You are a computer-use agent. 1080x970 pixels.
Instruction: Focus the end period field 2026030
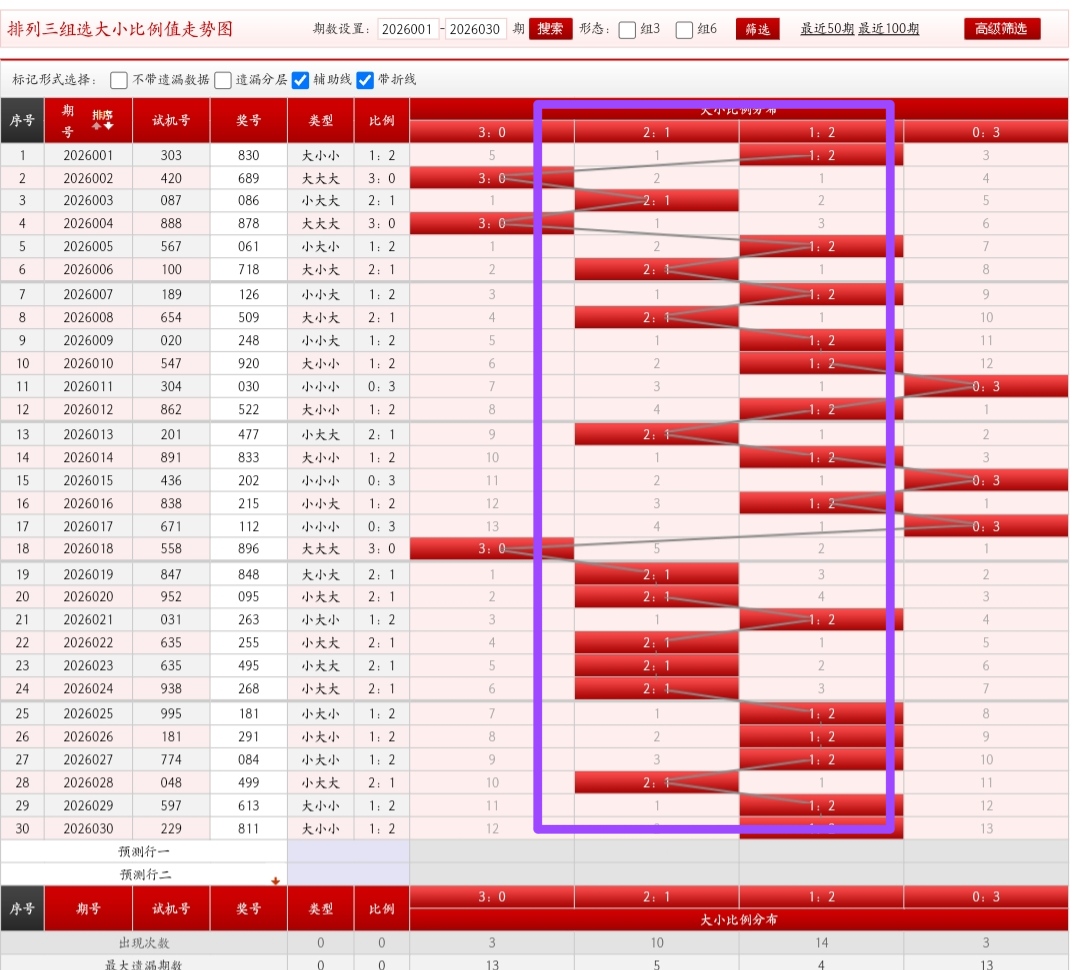click(475, 29)
